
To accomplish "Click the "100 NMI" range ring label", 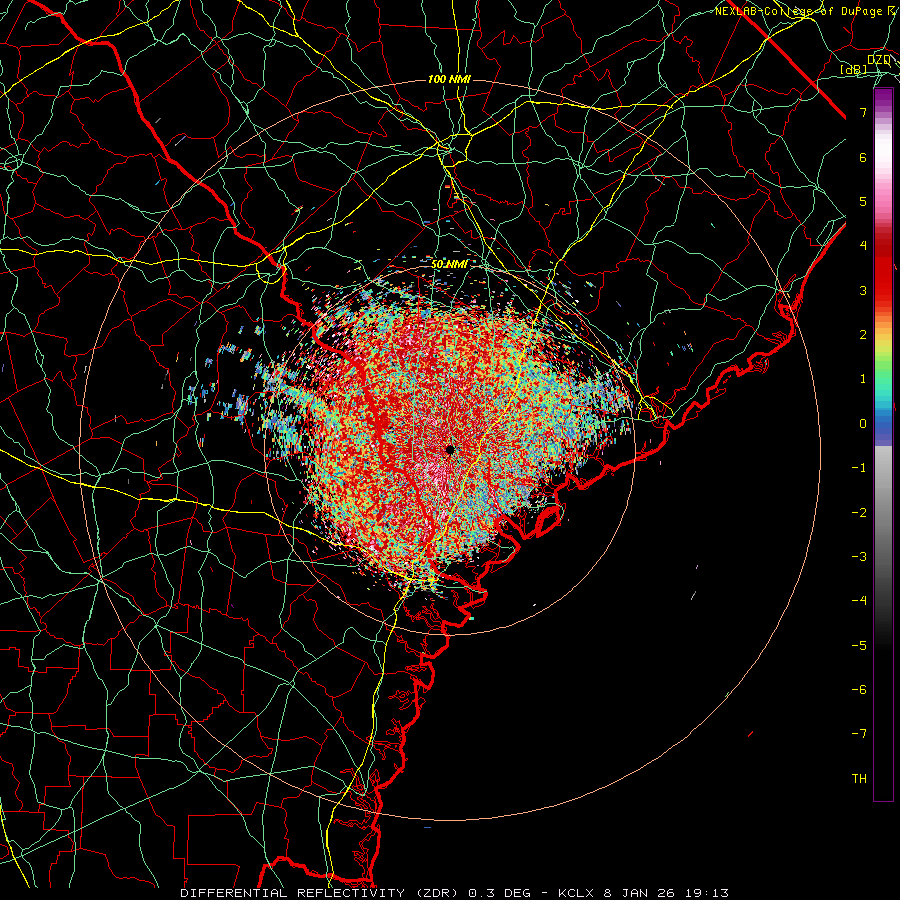I will click(x=449, y=79).
